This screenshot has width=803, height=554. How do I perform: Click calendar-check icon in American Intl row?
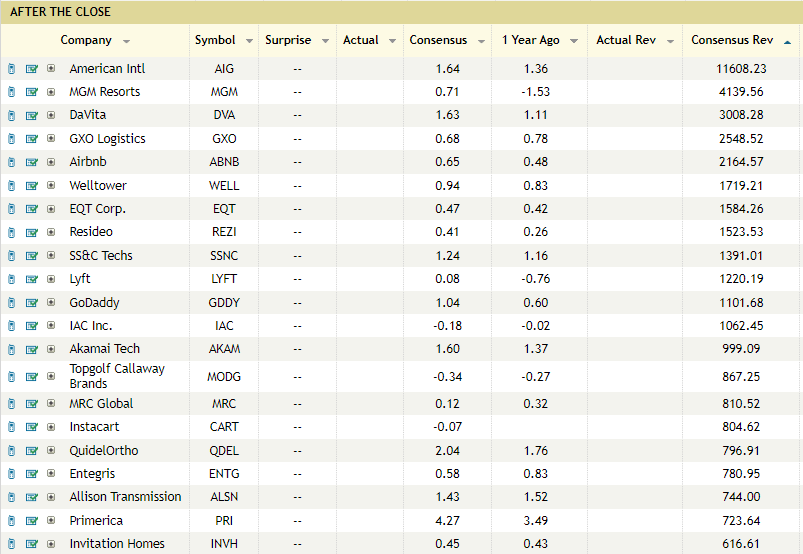[32, 69]
